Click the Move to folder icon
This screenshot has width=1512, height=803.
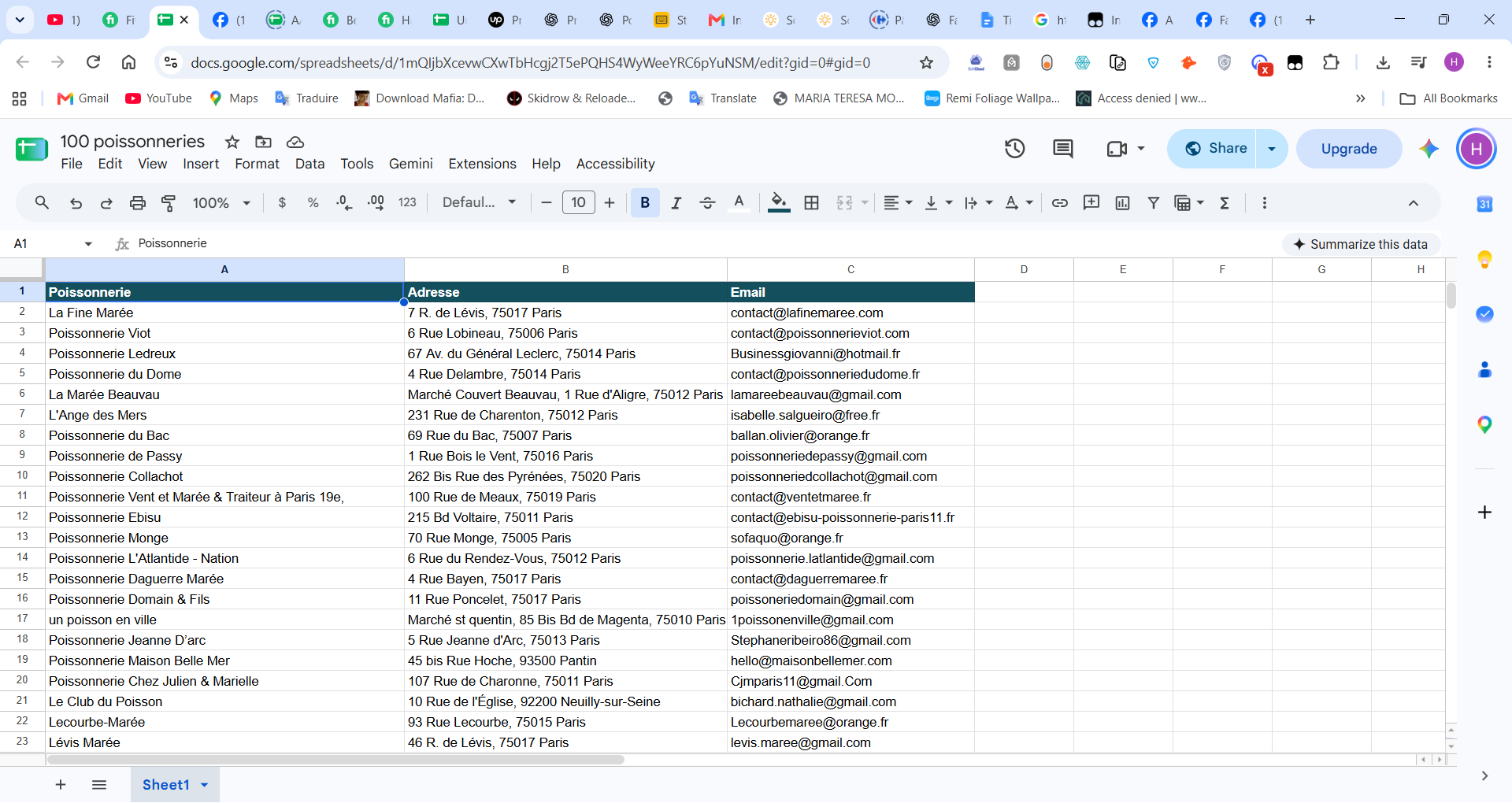pos(264,142)
